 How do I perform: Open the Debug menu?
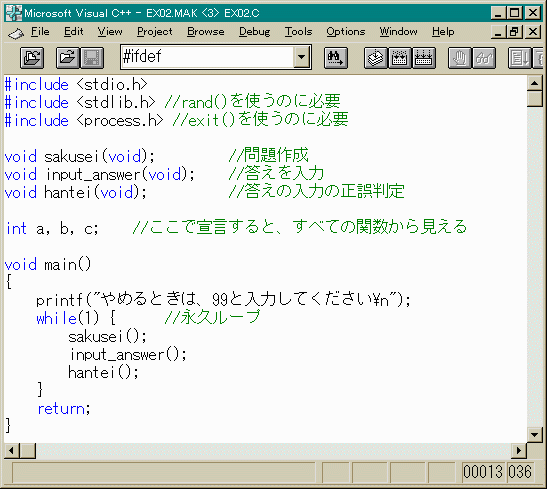[254, 32]
